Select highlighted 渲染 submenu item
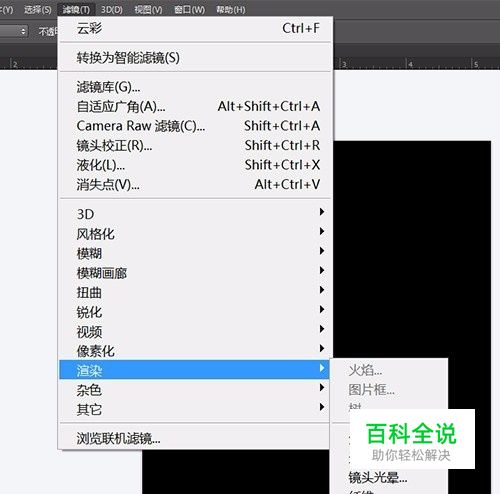 [x=194, y=370]
